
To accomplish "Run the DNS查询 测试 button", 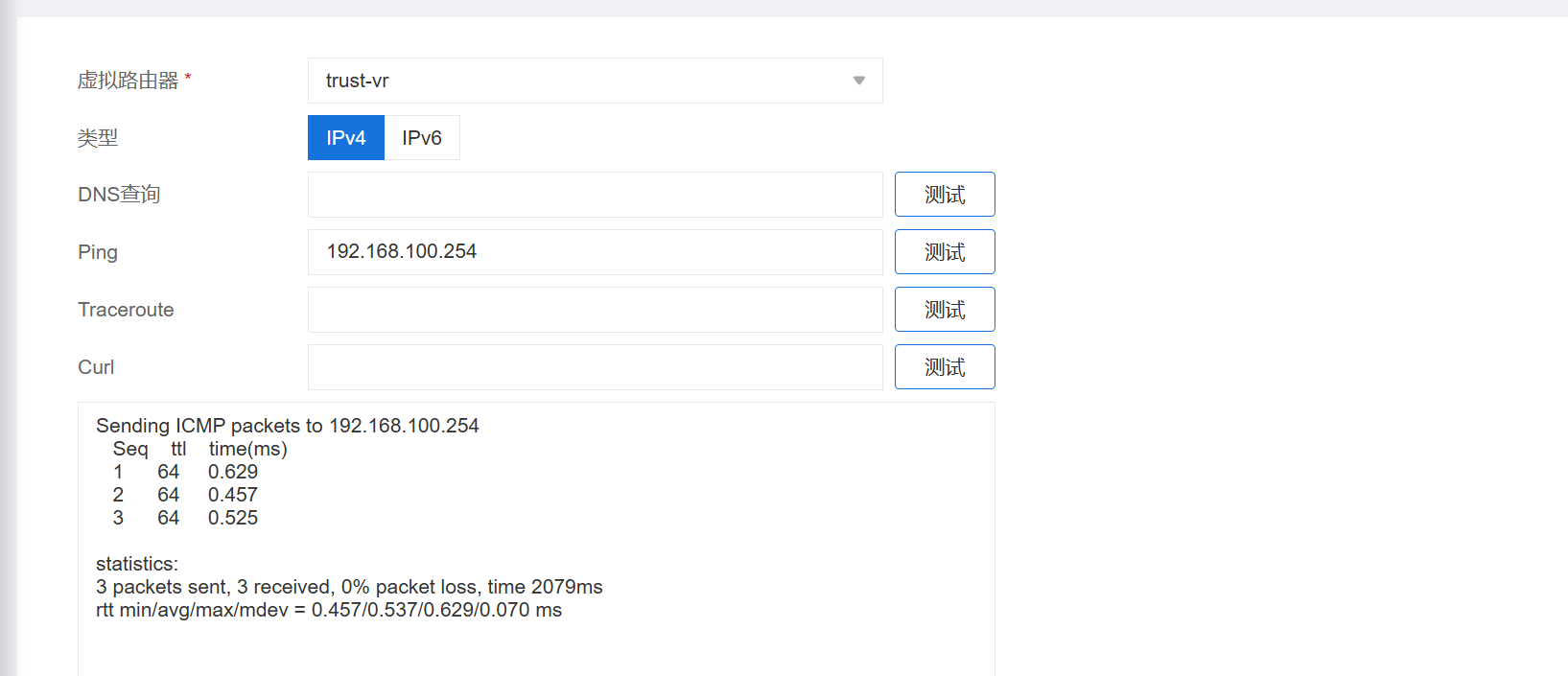I will tap(945, 195).
